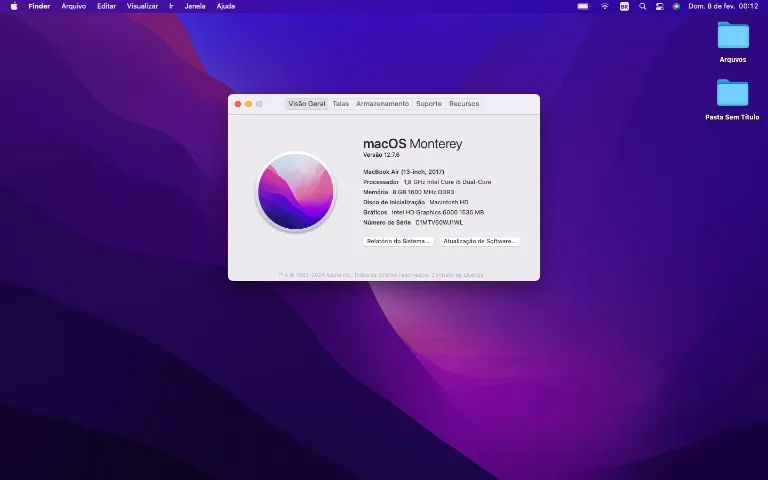Click the battery status icon
Image resolution: width=768 pixels, height=480 pixels.
[x=583, y=6]
